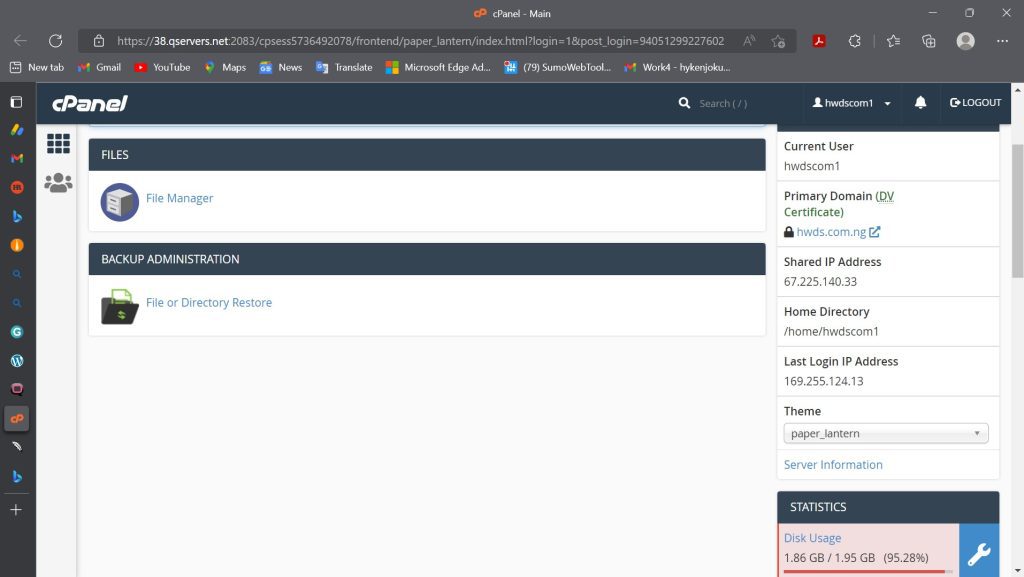Toggle the Read aloud icon in address bar

point(749,41)
